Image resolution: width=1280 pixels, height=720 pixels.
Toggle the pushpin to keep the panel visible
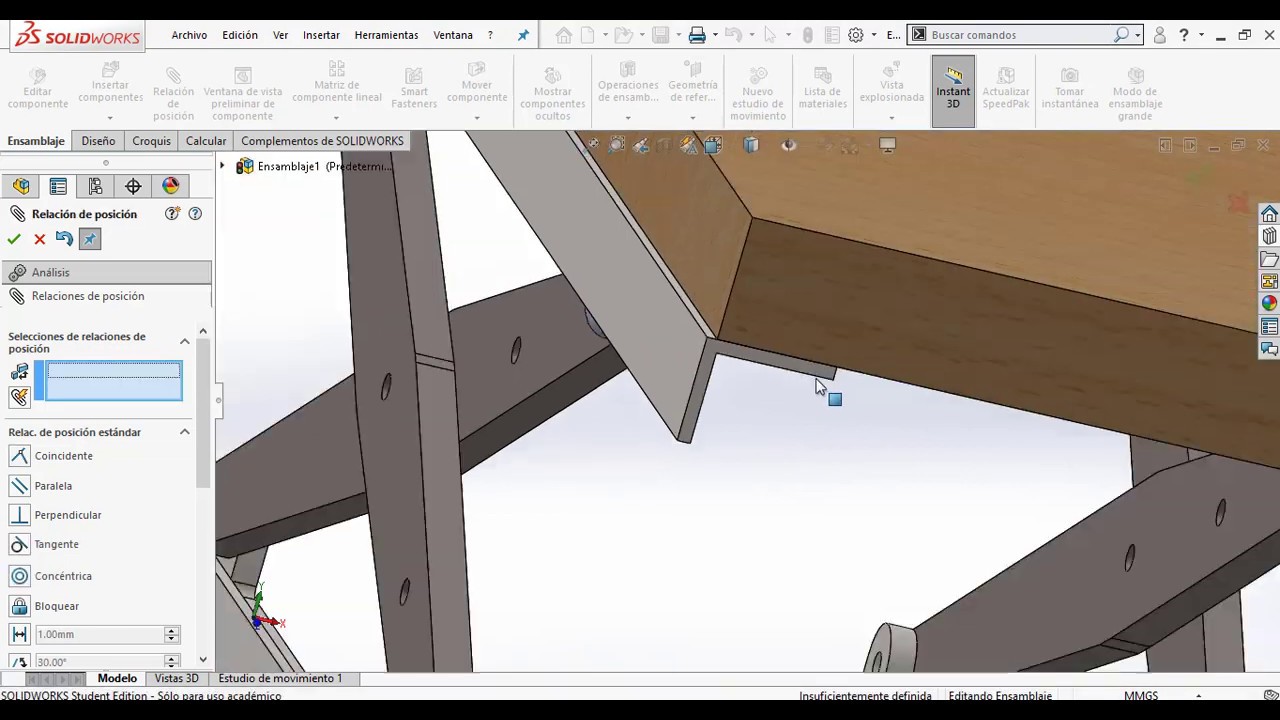pos(90,239)
